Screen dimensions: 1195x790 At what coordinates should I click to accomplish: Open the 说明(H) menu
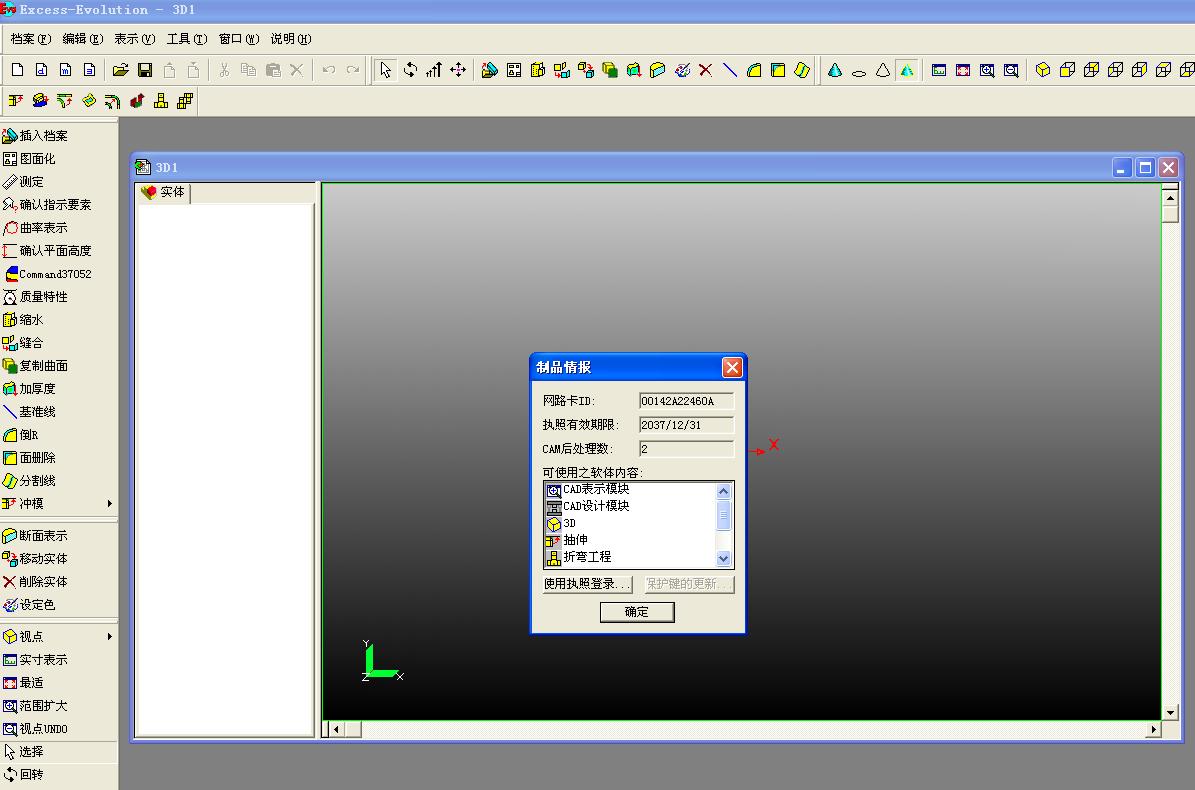point(290,39)
